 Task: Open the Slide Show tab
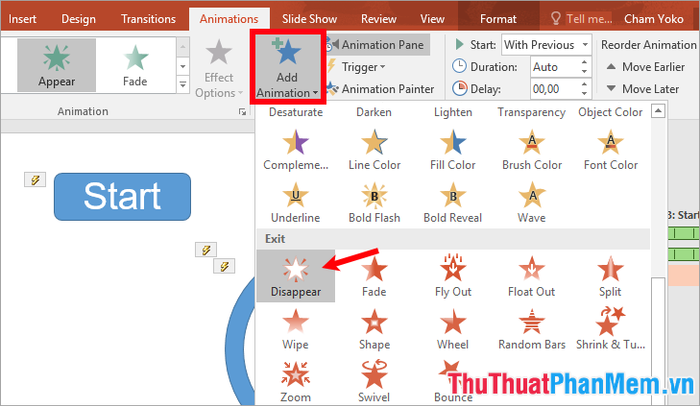pos(309,19)
